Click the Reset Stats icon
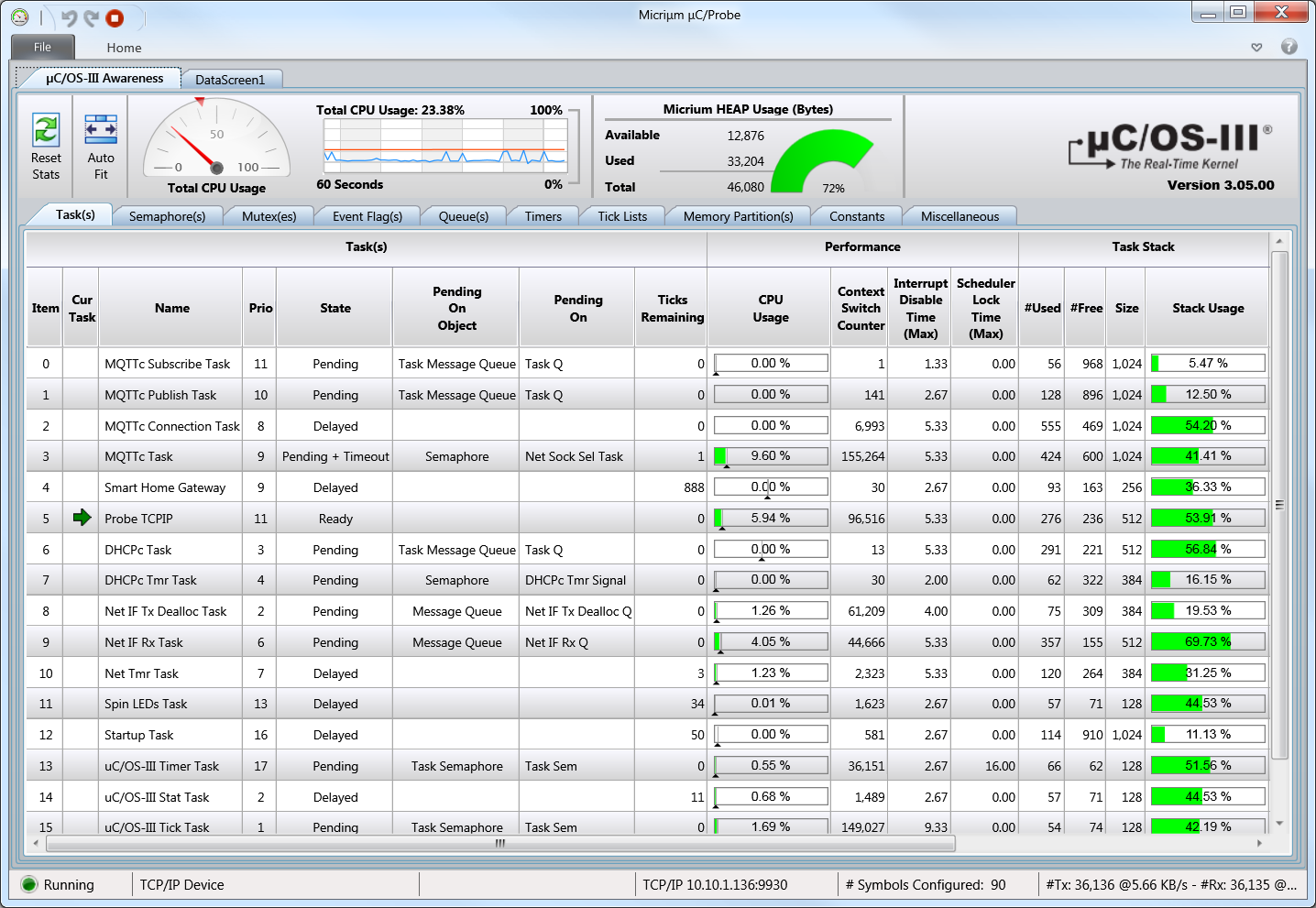The image size is (1316, 908). [x=46, y=129]
